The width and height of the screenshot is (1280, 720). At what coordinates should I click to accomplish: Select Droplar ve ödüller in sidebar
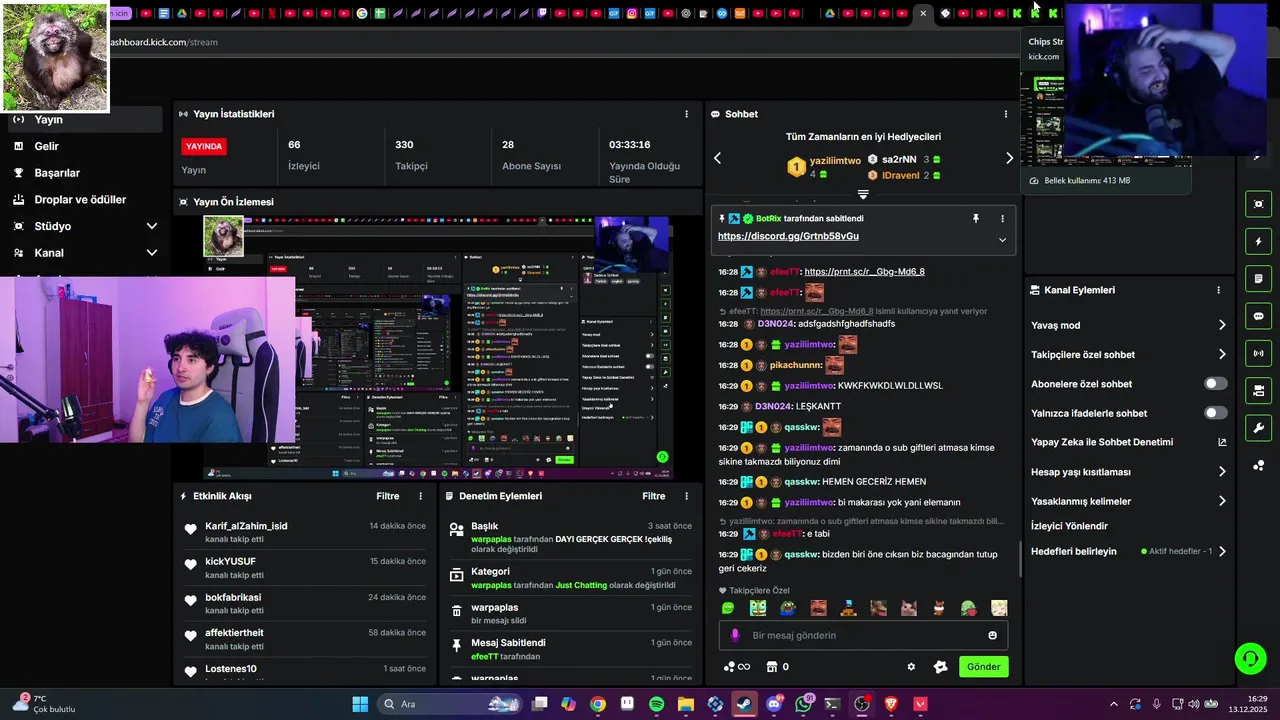coord(81,199)
